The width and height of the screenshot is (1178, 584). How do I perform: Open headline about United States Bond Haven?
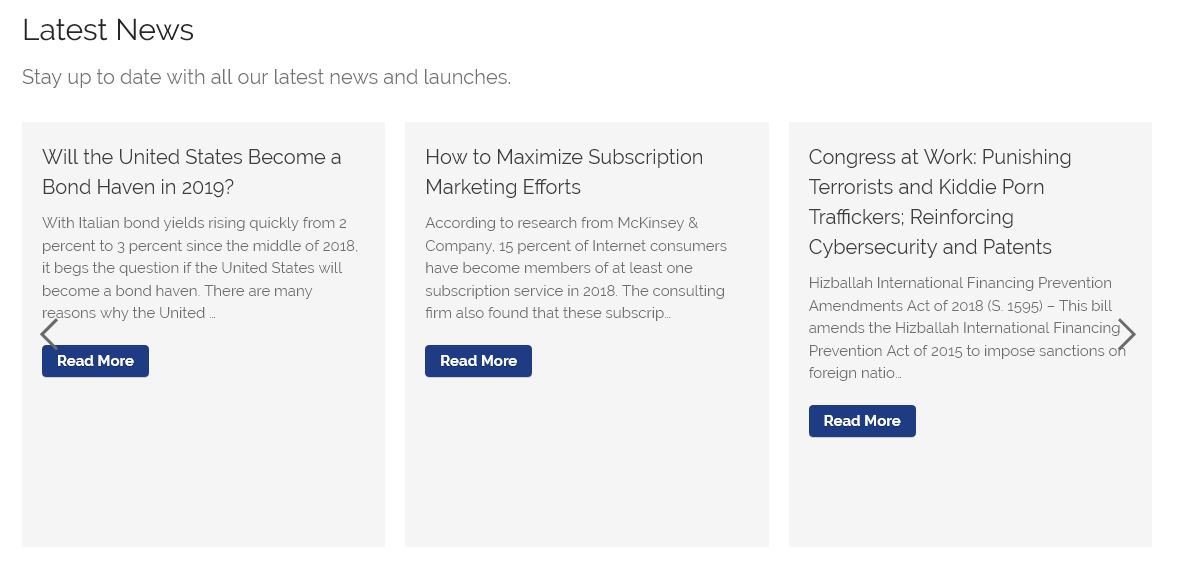point(192,171)
